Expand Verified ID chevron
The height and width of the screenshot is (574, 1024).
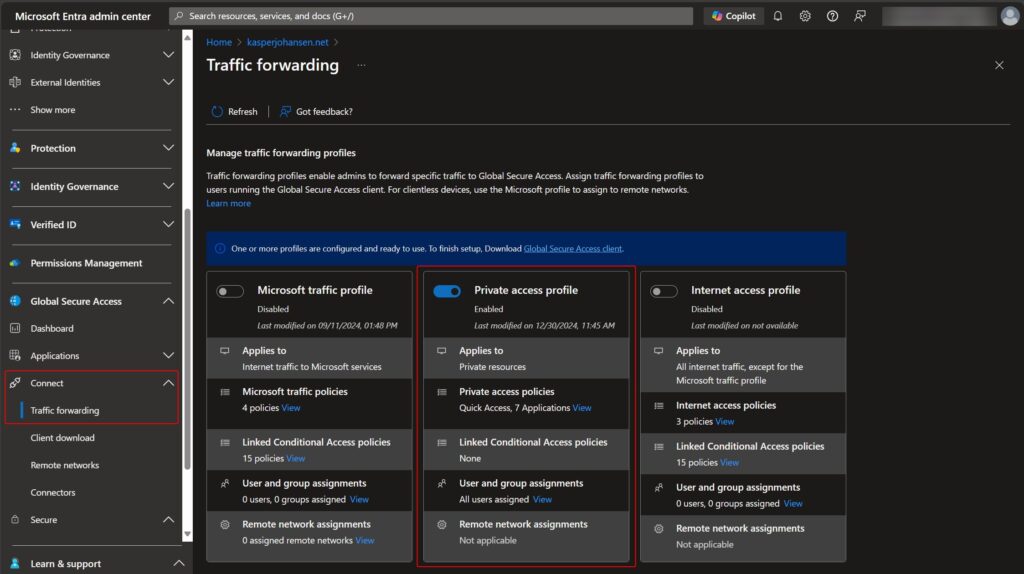168,225
